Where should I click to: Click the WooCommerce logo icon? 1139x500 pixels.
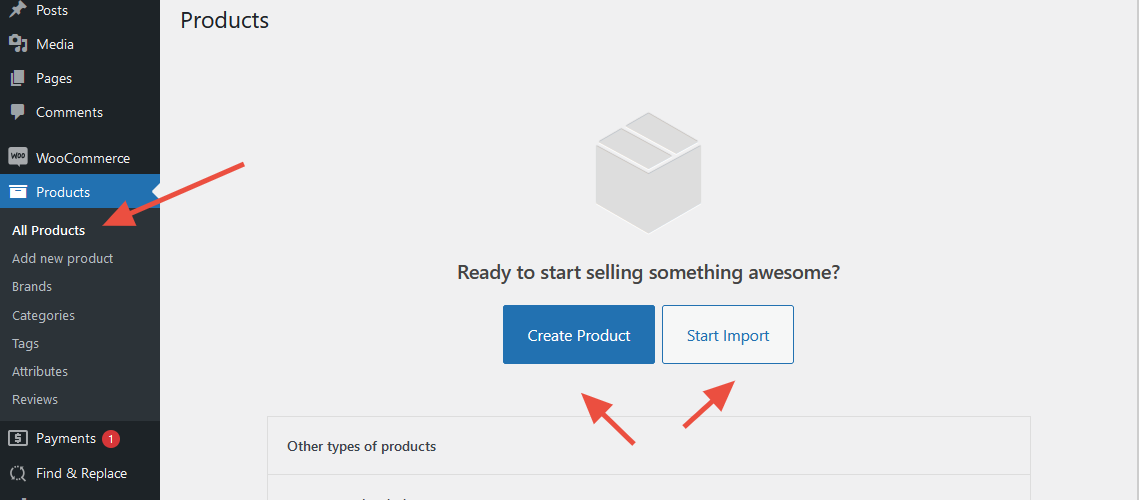17,158
